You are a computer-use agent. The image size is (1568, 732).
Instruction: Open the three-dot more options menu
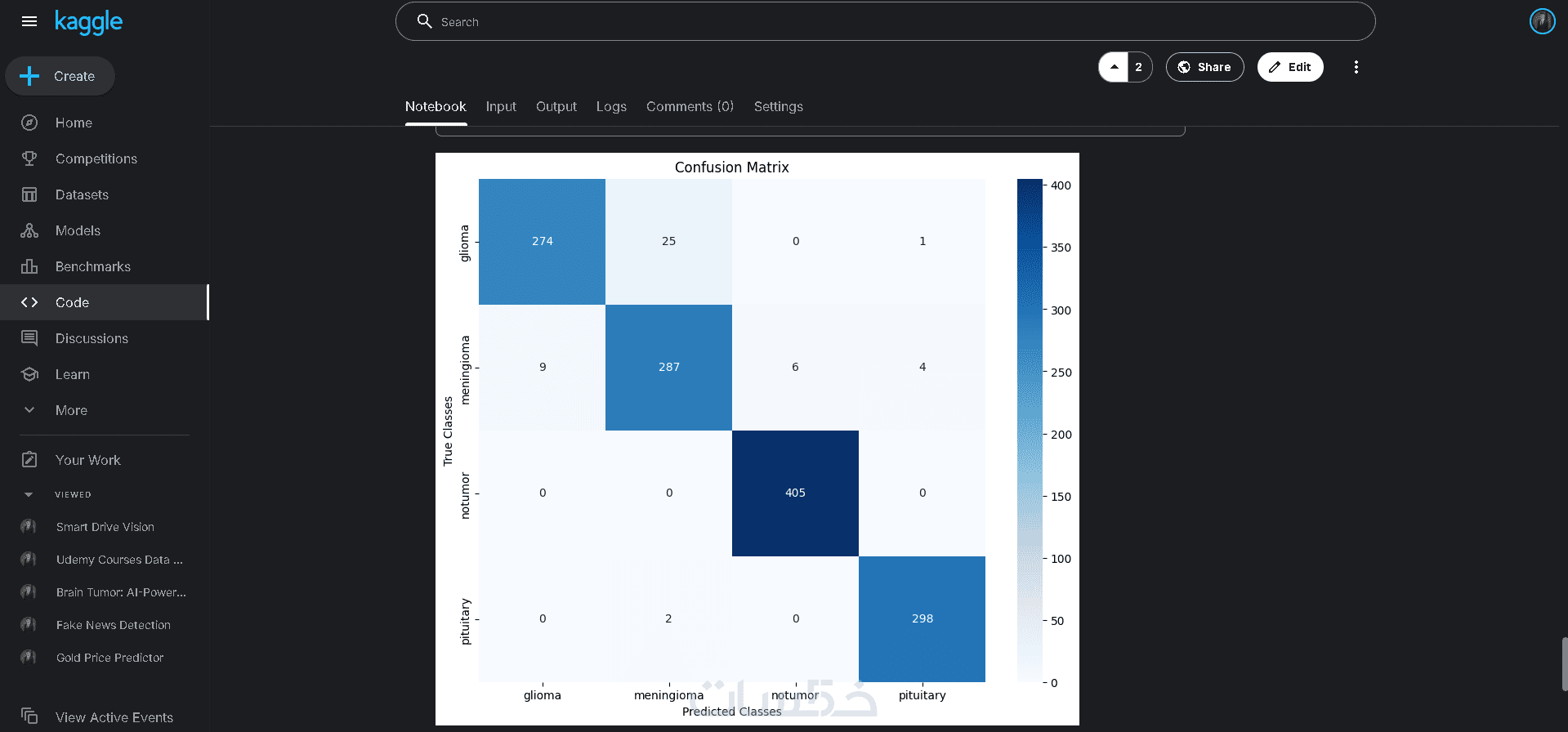point(1356,67)
